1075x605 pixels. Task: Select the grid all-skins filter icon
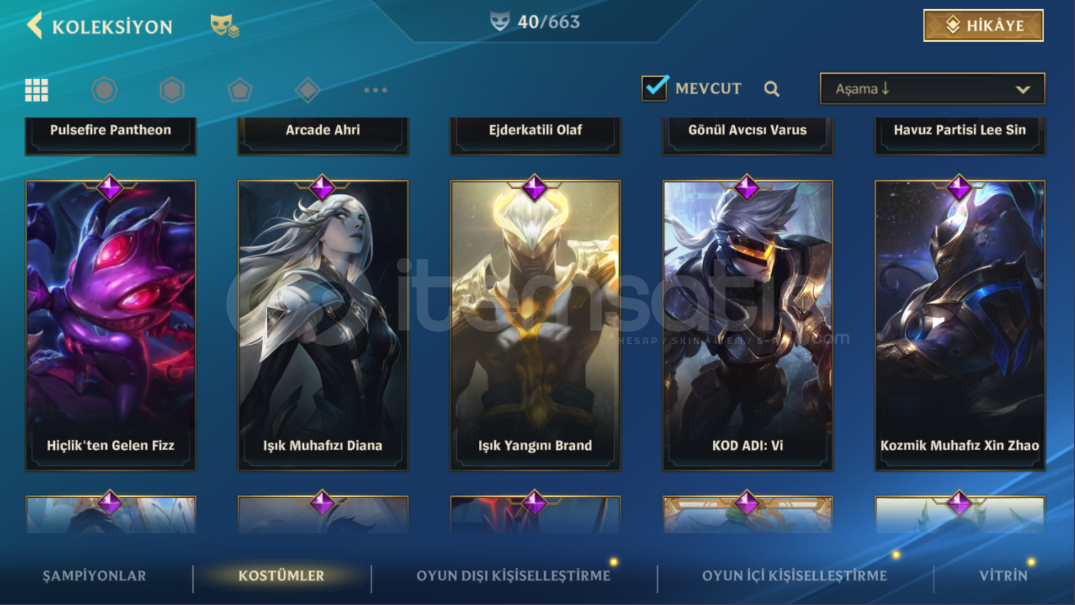36,90
